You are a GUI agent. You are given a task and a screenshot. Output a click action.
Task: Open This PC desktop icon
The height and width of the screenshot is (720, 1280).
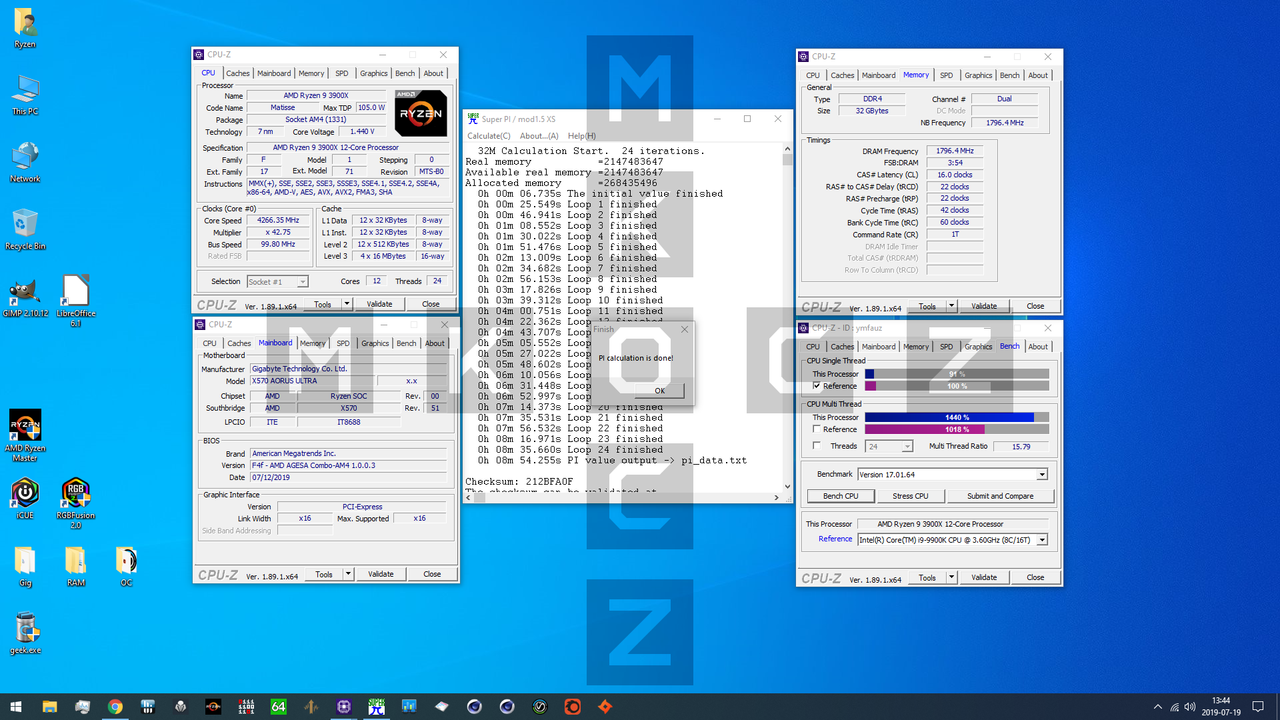pyautogui.click(x=25, y=96)
